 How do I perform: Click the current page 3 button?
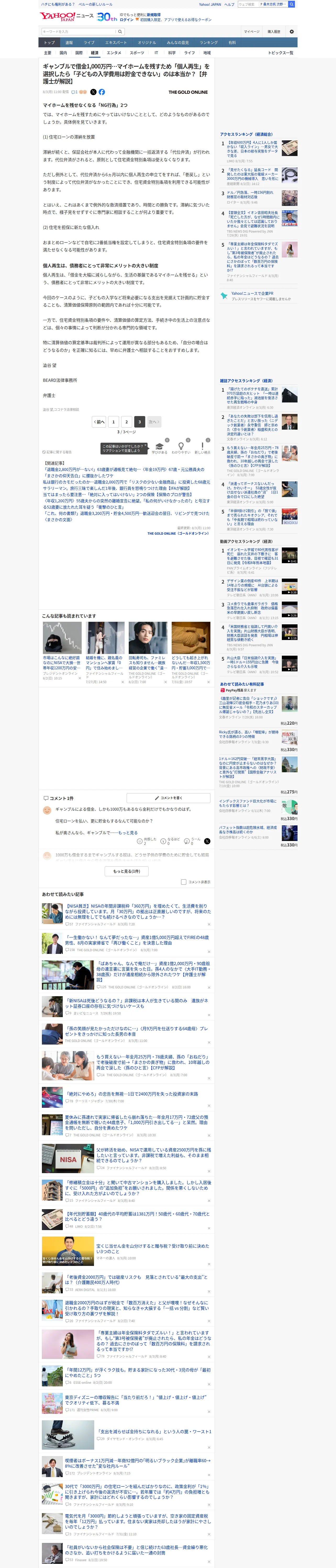[x=140, y=422]
